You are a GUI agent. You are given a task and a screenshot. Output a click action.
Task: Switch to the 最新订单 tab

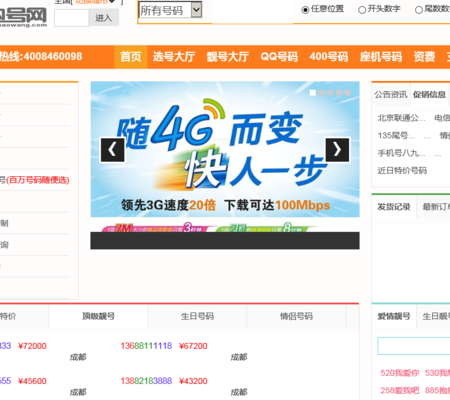436,207
